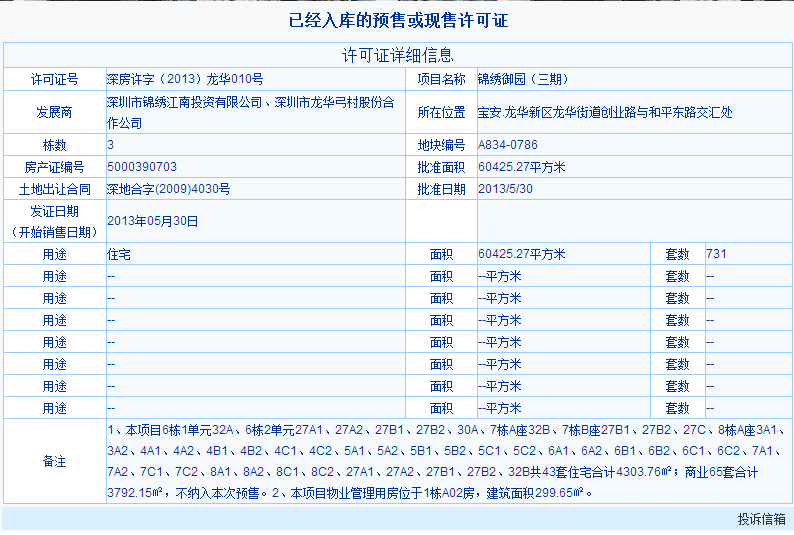The height and width of the screenshot is (535, 794).
Task: Click the page title 已经入库的预售或现售许可证
Action: (398, 21)
